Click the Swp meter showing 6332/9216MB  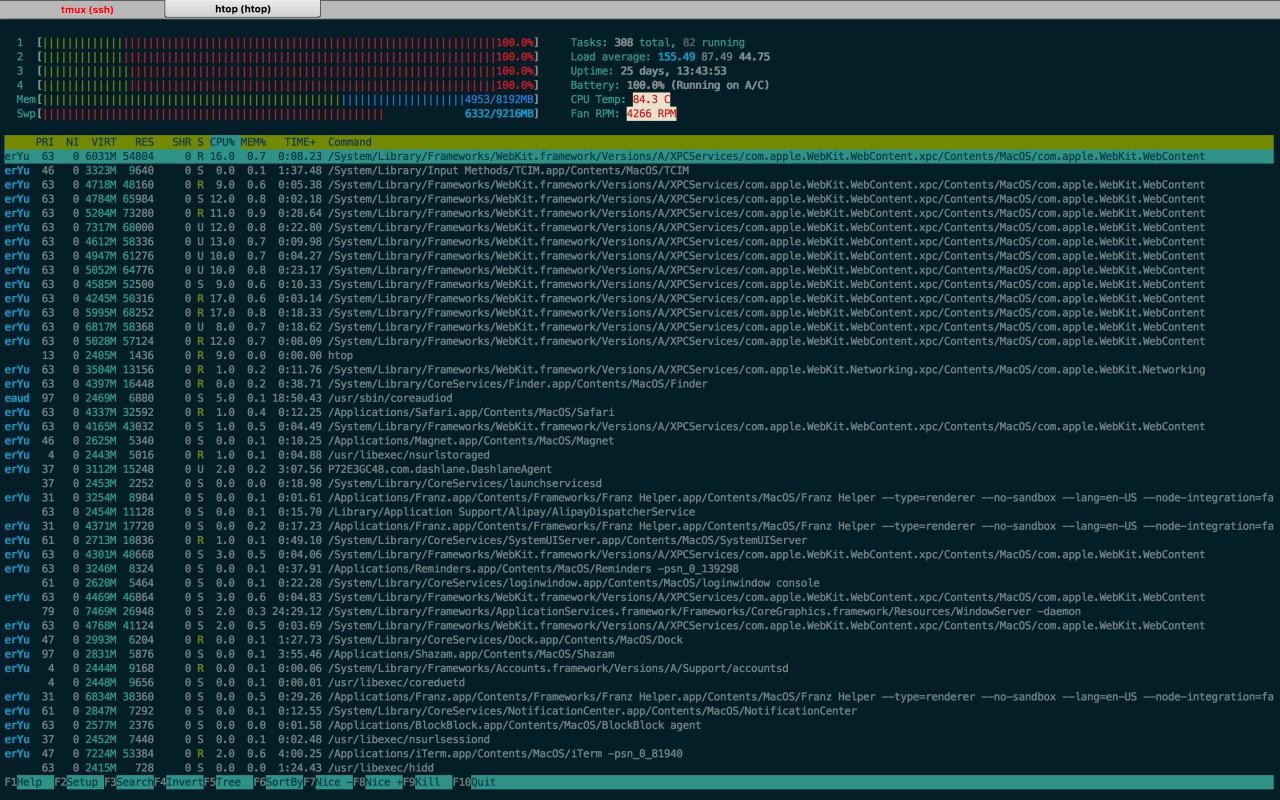[x=277, y=114]
